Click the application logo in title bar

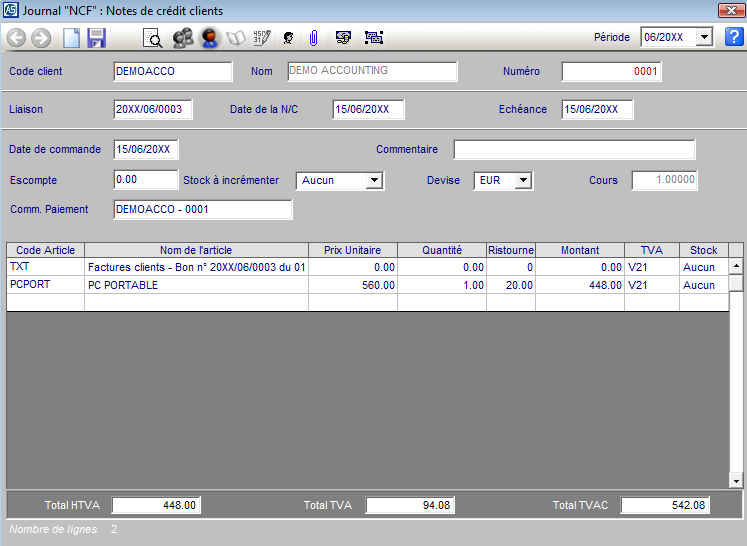click(10, 10)
